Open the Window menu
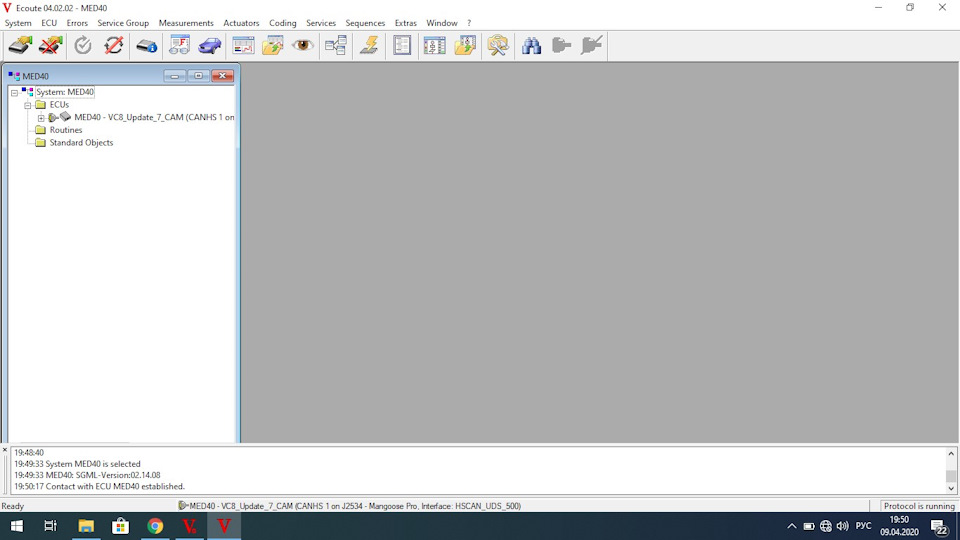 [442, 23]
